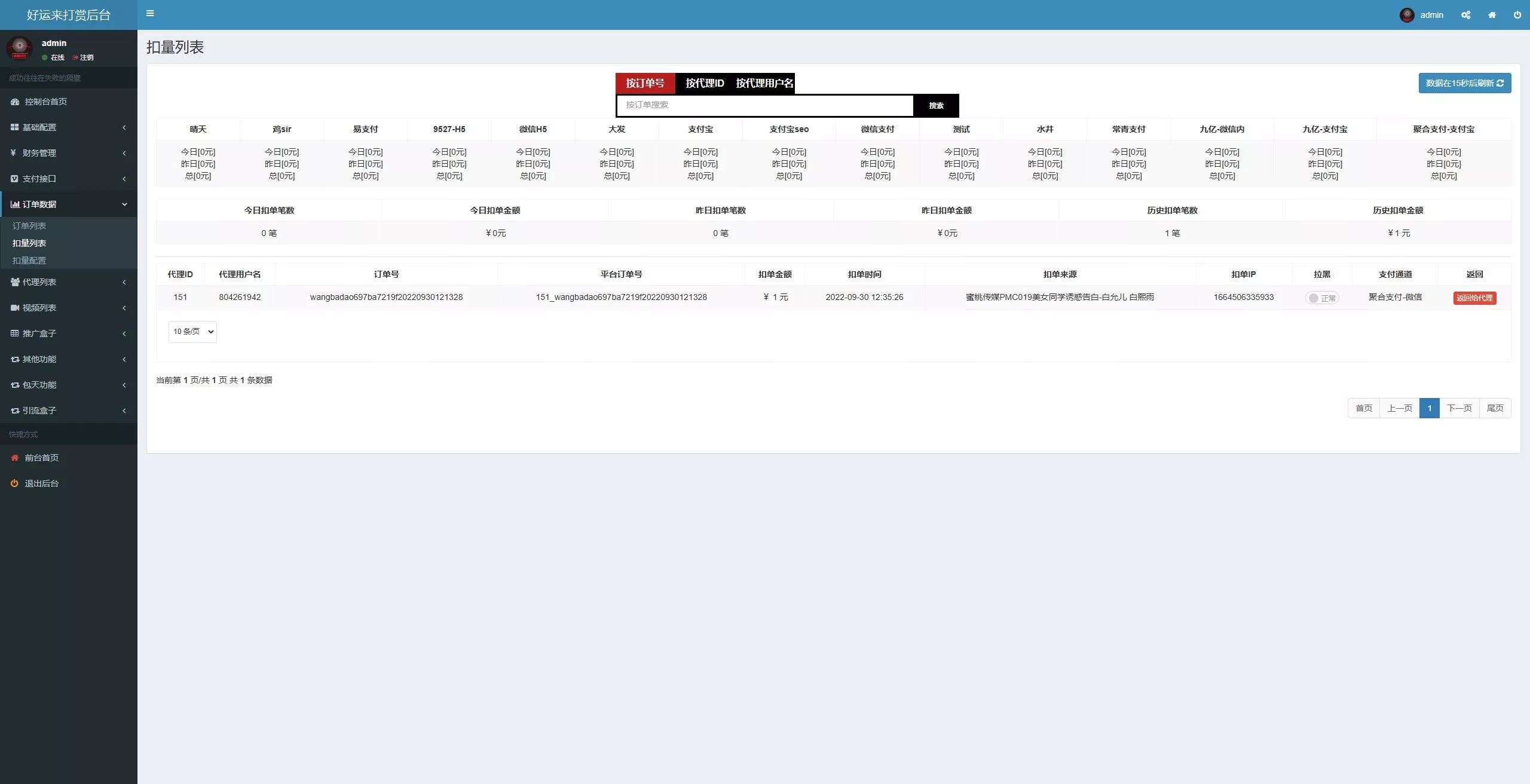
Task: Open 控制台首页 dashboard in sidebar
Action: [69, 102]
